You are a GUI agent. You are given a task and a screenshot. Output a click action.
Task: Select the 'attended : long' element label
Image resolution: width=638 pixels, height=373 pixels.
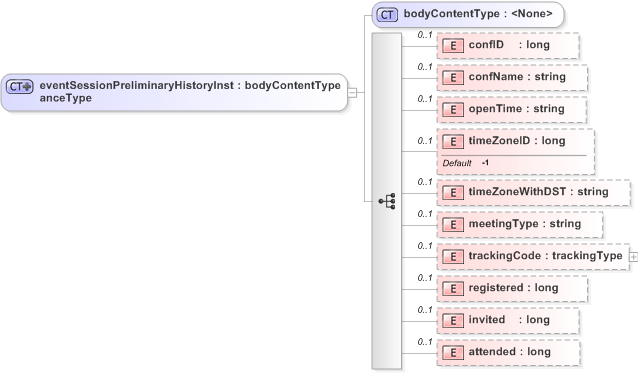click(x=510, y=352)
